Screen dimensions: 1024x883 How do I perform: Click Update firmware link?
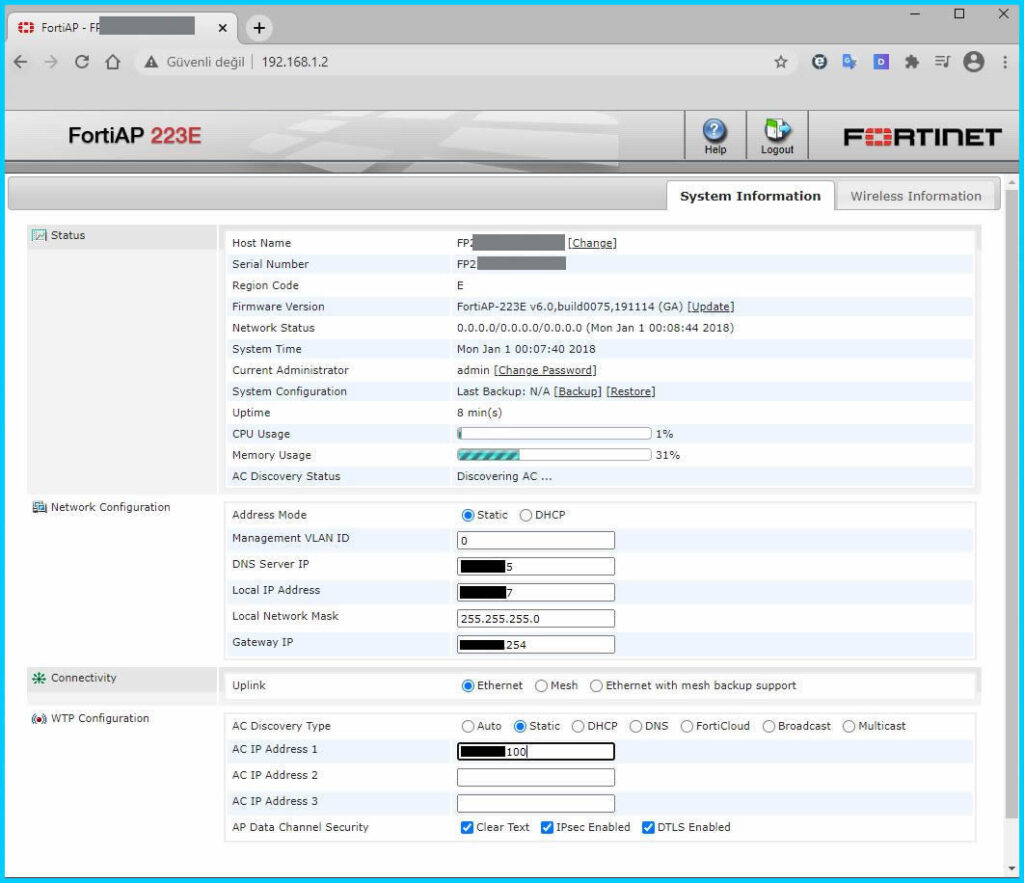pyautogui.click(x=711, y=306)
